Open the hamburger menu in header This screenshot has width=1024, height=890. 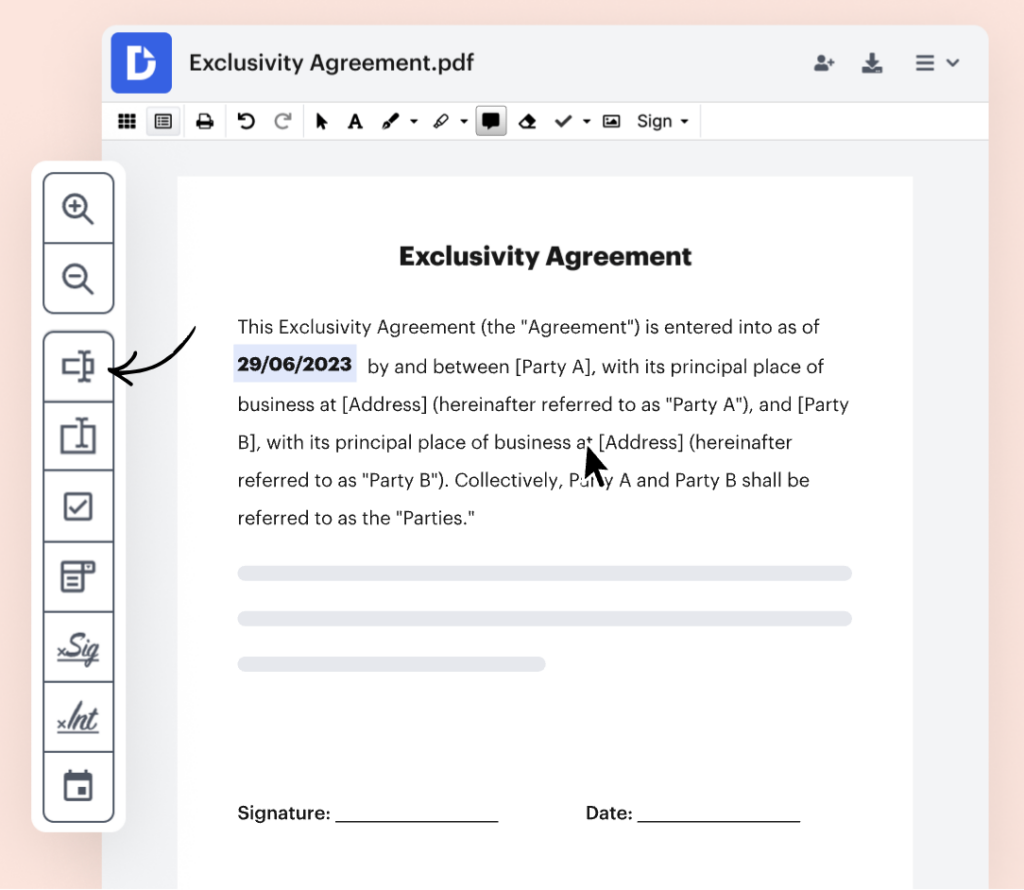click(x=936, y=63)
